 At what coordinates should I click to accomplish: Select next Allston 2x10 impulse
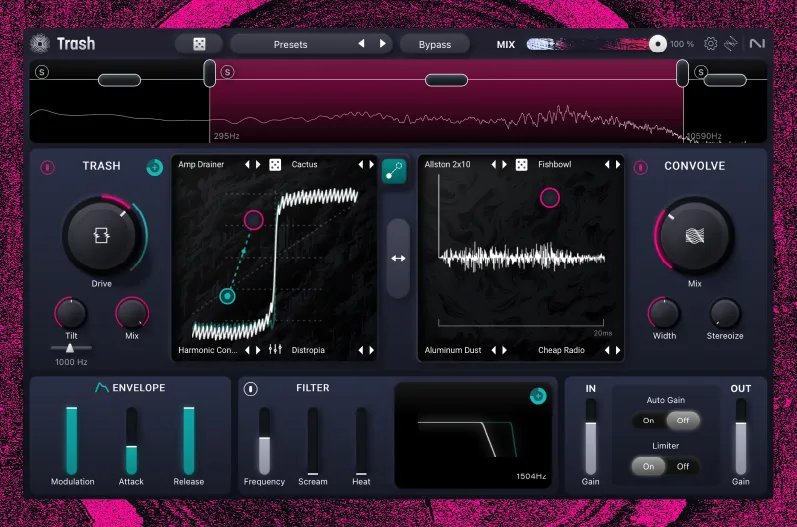click(x=505, y=165)
